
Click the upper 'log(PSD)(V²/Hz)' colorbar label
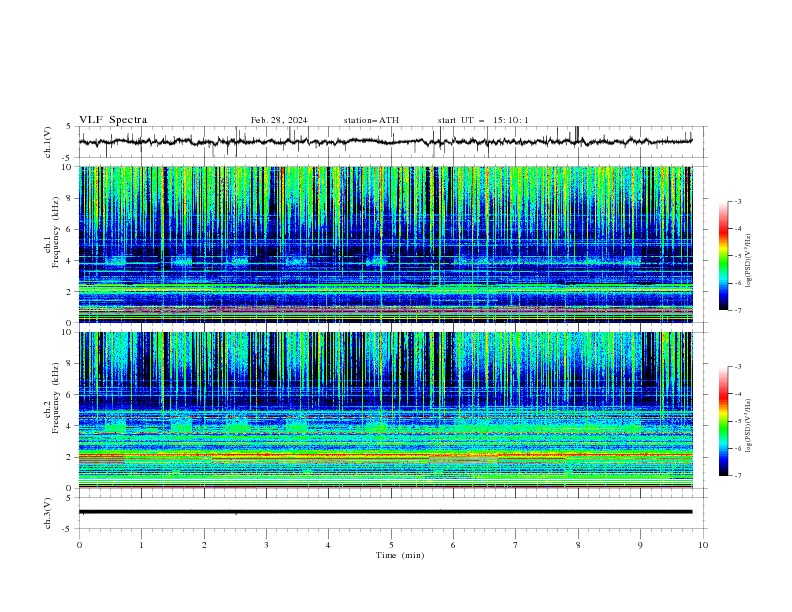click(749, 261)
